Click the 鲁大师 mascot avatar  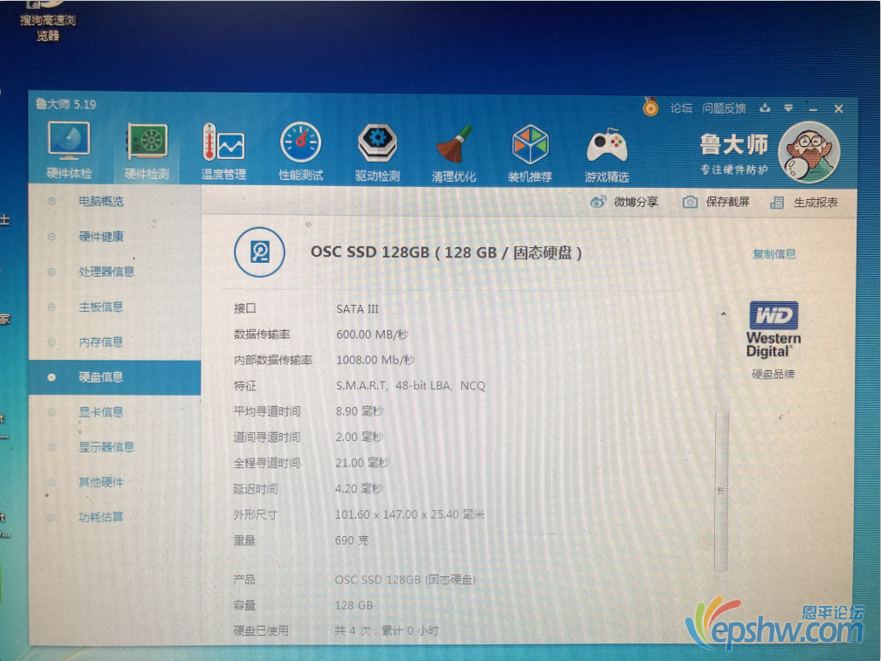coord(809,152)
